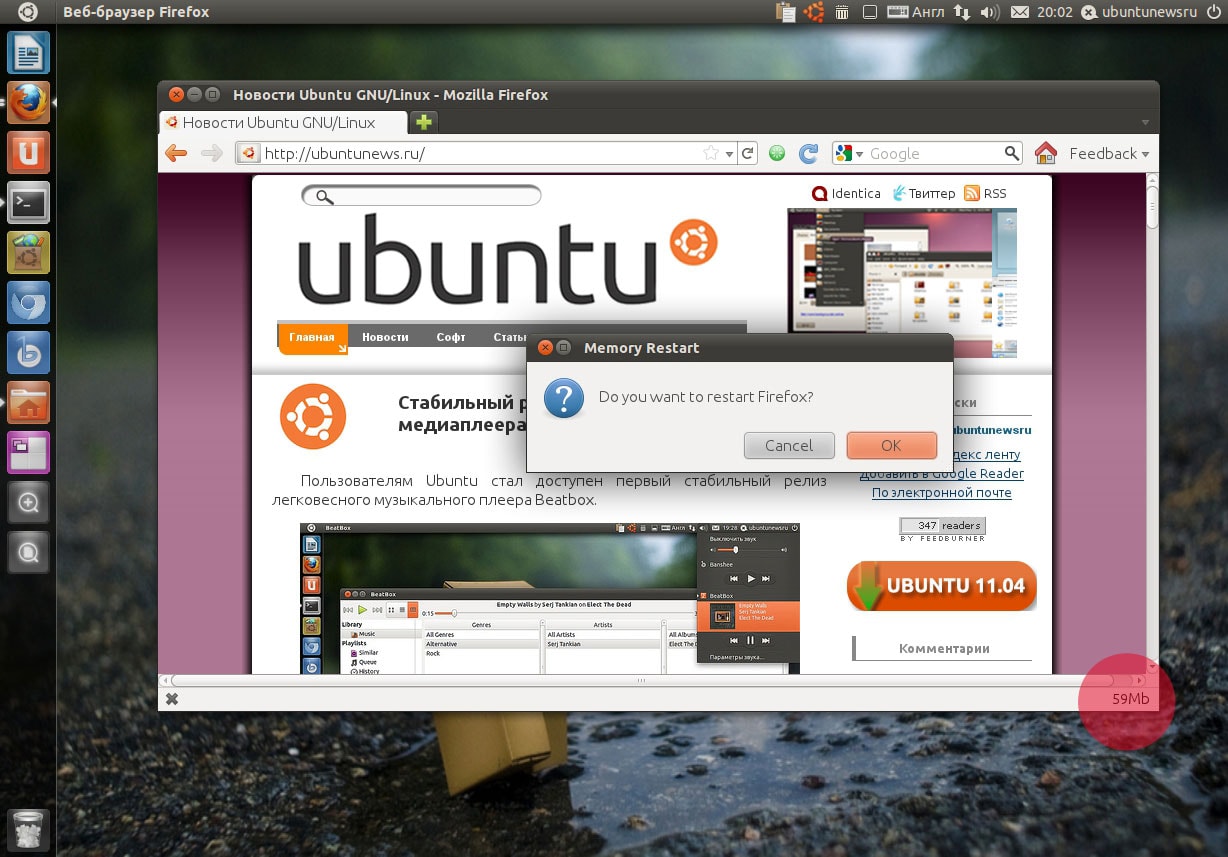Open a new tab with the green plus

tap(424, 122)
